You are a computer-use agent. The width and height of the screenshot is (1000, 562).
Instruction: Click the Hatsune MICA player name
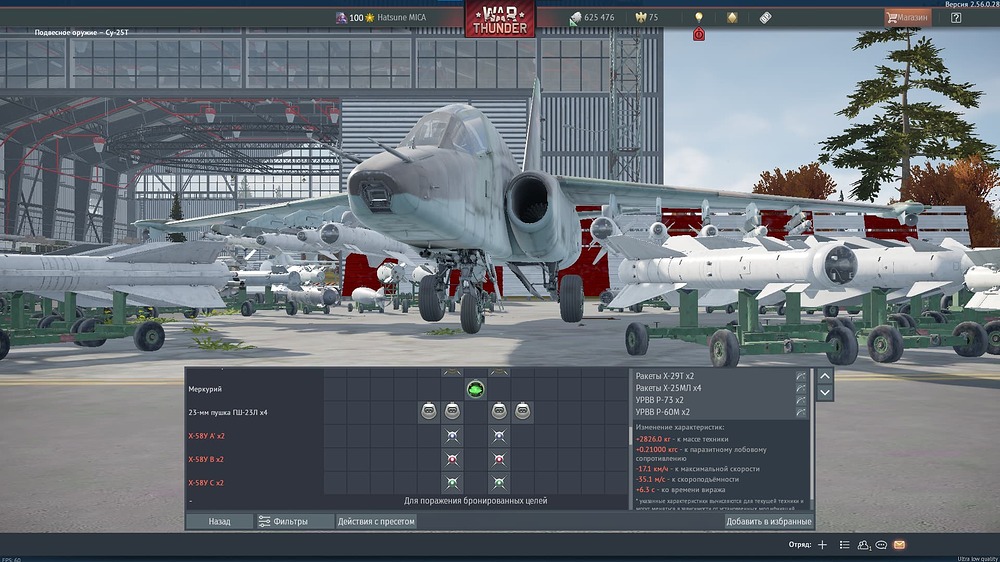(x=401, y=18)
